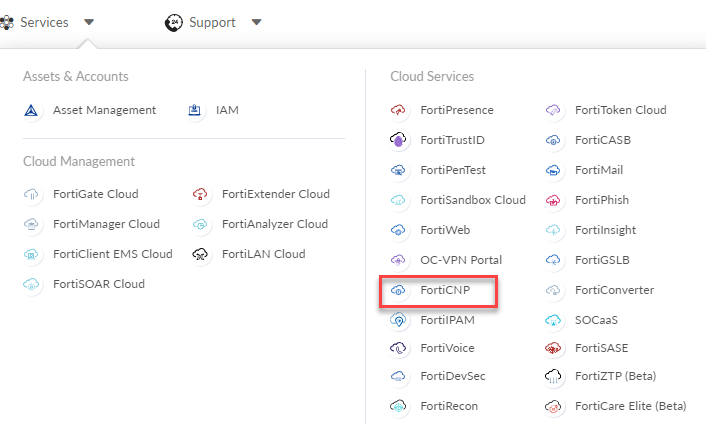The width and height of the screenshot is (706, 433).
Task: Launch FortiToken Cloud service
Action: 620,110
